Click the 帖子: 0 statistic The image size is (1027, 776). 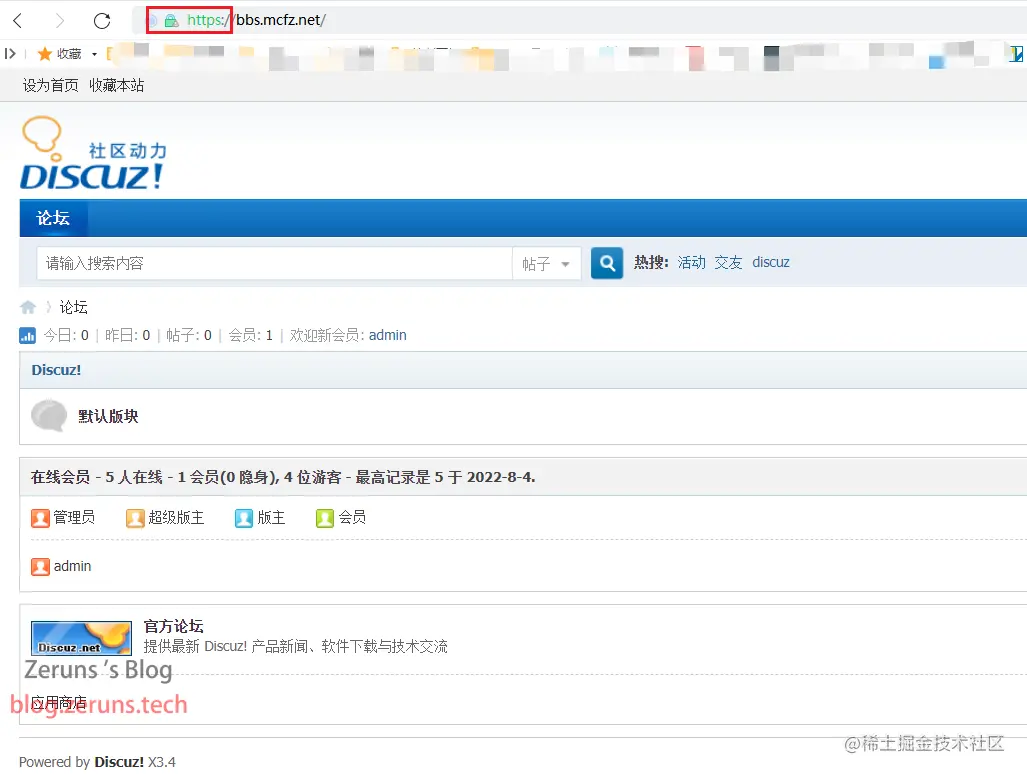pos(189,335)
